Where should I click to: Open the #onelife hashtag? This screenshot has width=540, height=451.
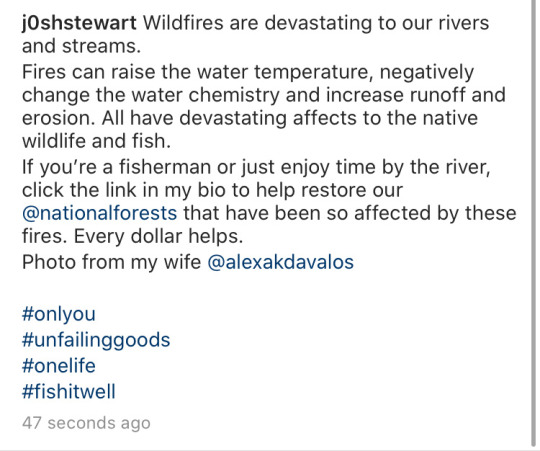tap(59, 366)
